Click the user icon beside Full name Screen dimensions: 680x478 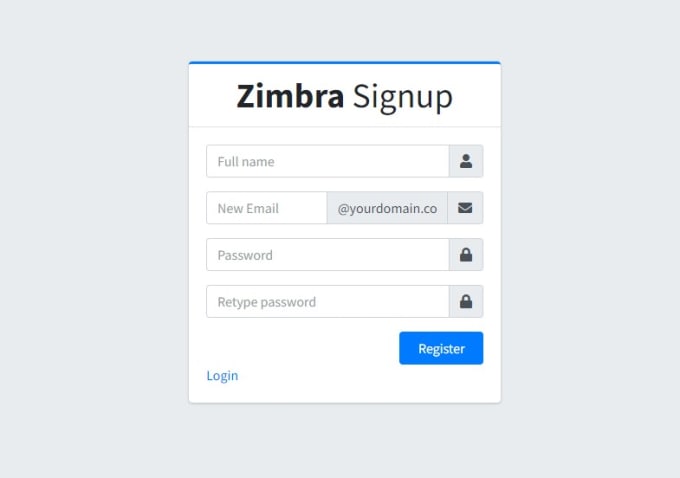466,161
